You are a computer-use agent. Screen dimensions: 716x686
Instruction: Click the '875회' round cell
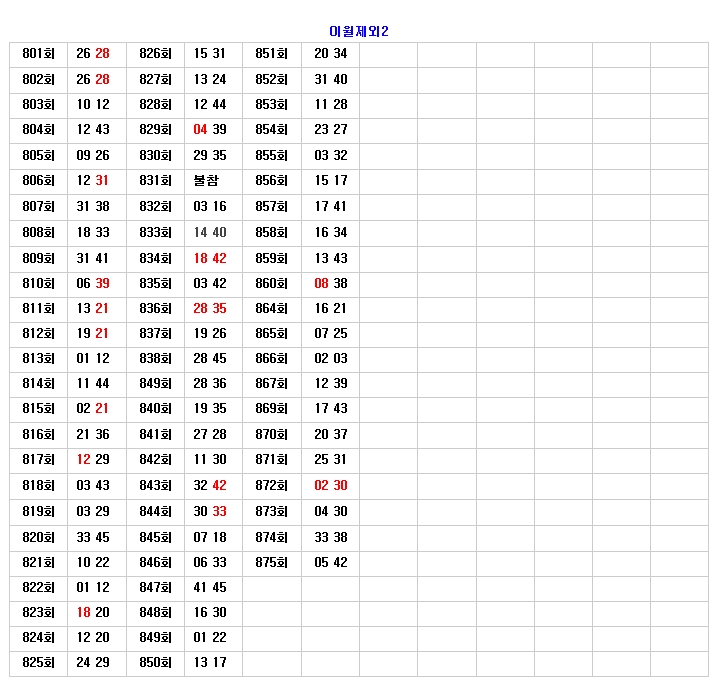tap(271, 562)
